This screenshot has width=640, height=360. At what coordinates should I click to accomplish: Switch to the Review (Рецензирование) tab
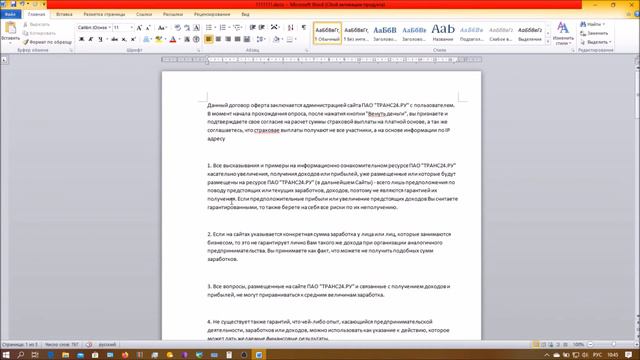pos(212,14)
